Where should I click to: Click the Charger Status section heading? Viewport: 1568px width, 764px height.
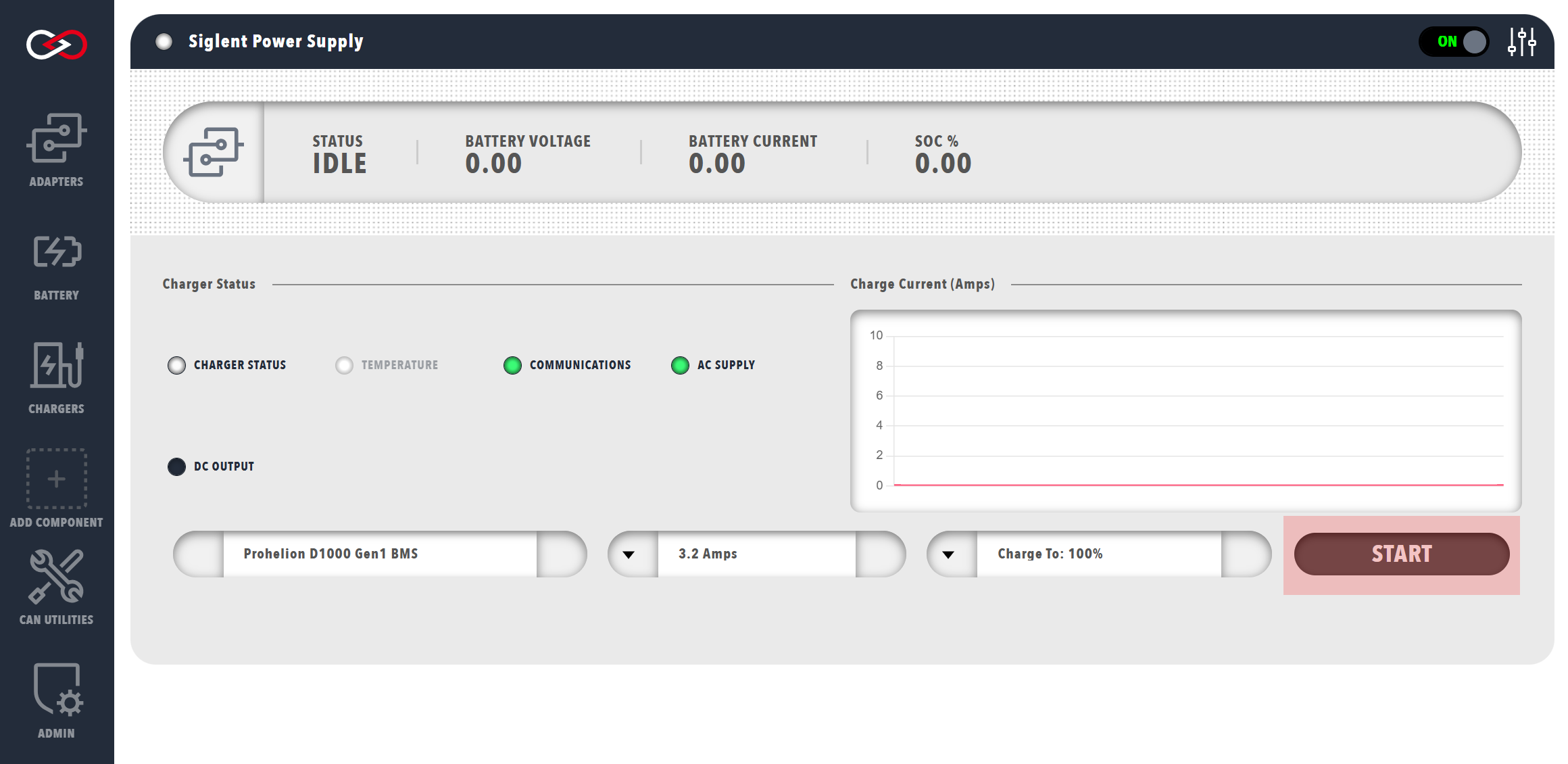[x=209, y=284]
